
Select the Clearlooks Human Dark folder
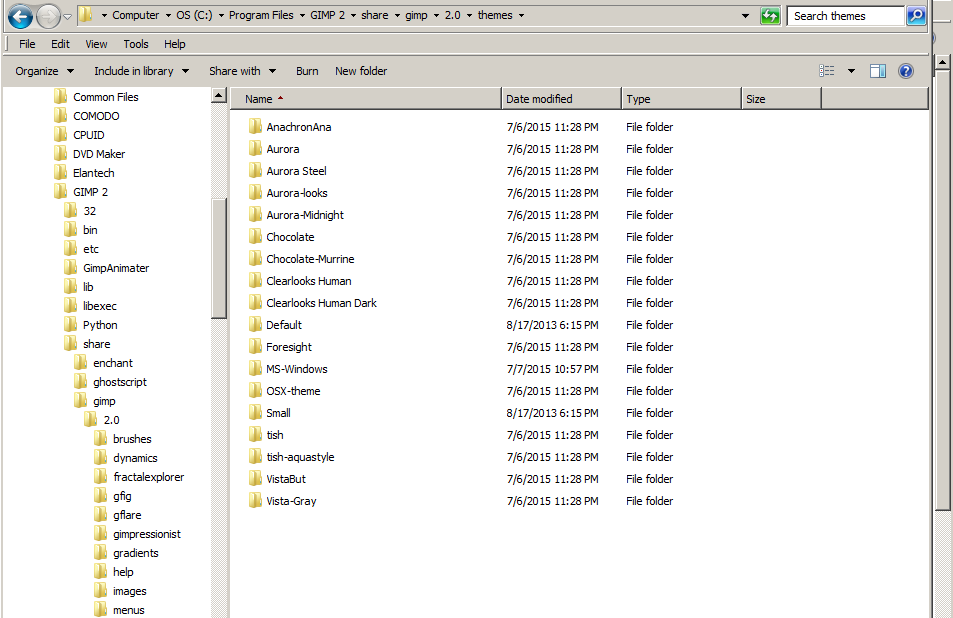[321, 303]
